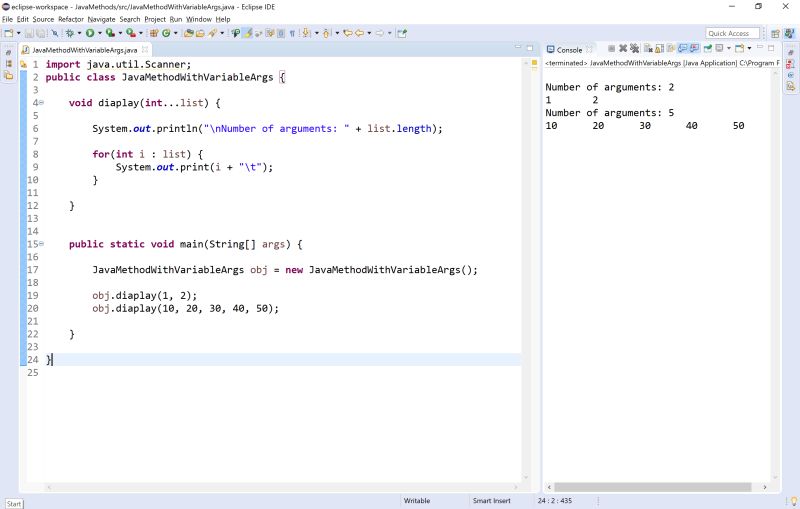Click the Save All toolbar icon
This screenshot has width=800, height=509.
point(40,33)
